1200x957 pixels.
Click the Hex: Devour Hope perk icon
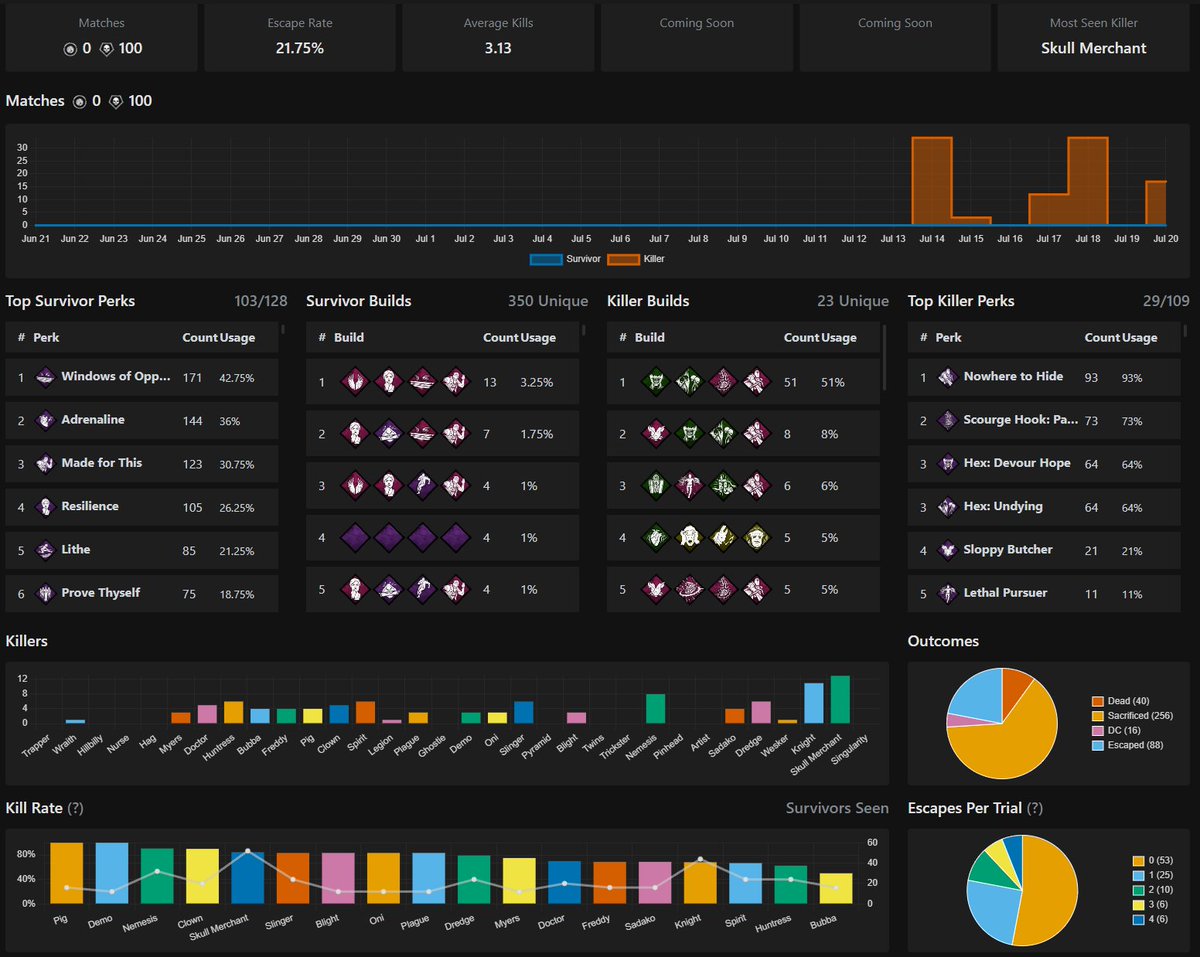tap(947, 463)
